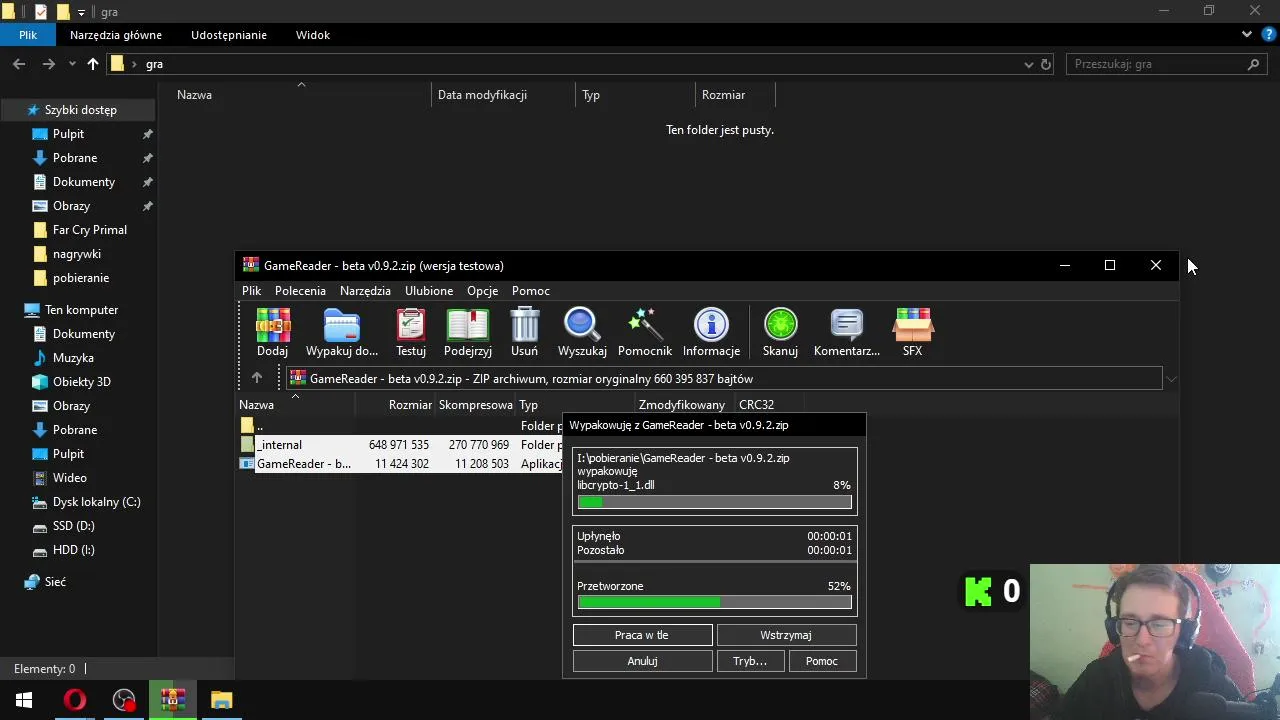Viewport: 1280px width, 720px height.
Task: Click the Explorer up-folder arrow
Action: pyautogui.click(x=92, y=64)
